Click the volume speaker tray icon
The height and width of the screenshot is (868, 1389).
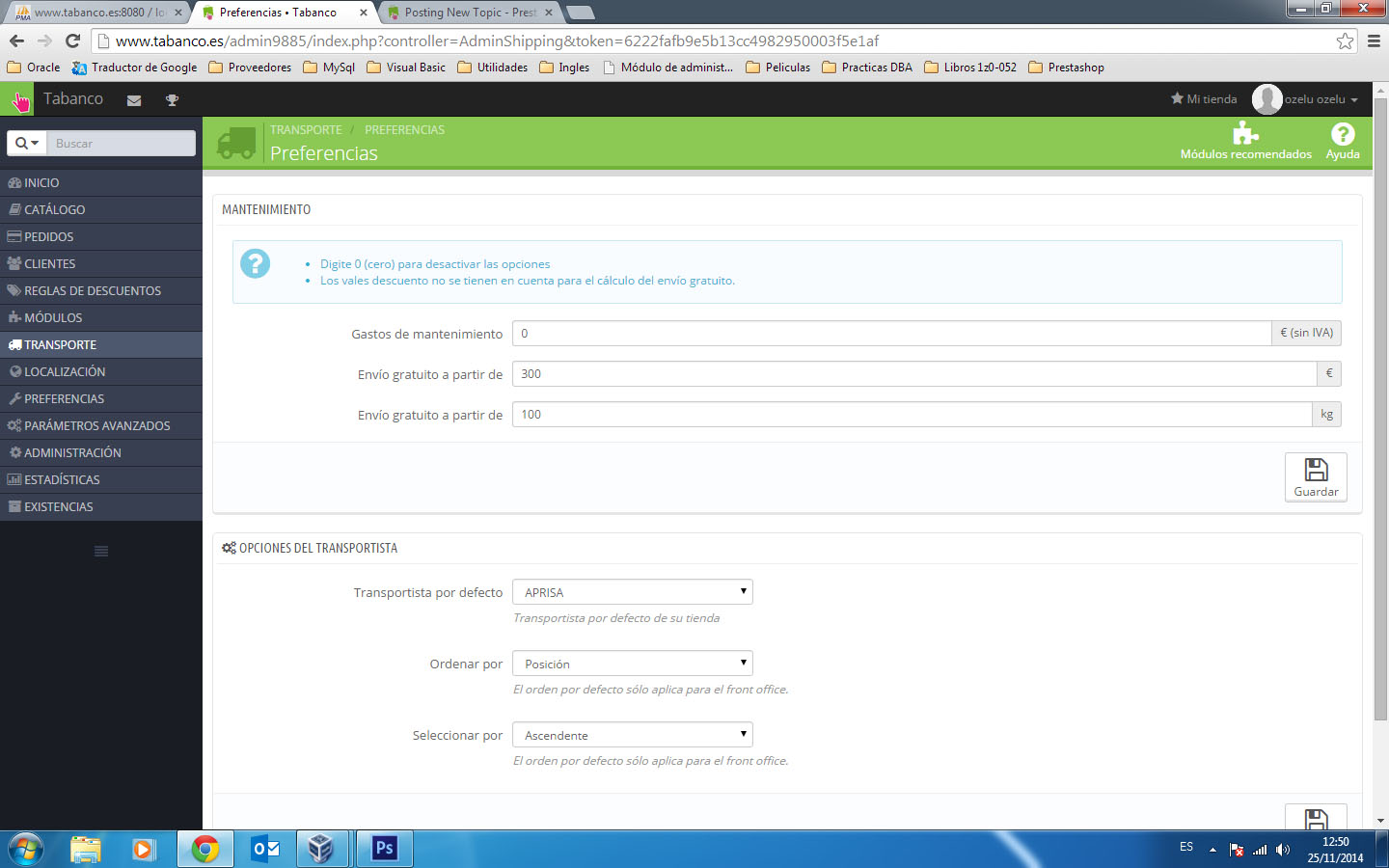point(1283,850)
